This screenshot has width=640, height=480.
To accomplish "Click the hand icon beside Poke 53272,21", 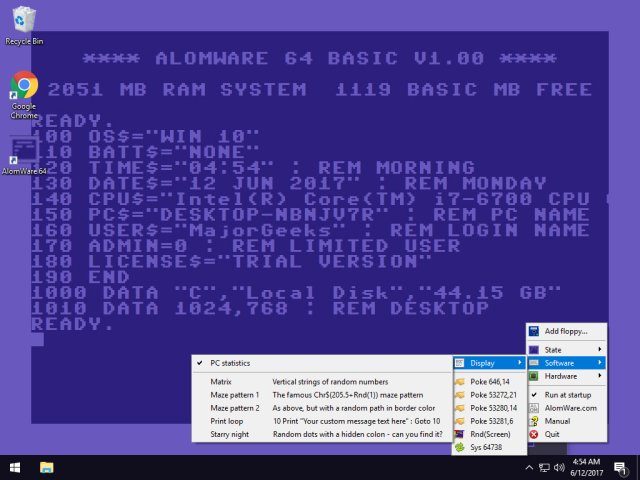I will click(x=460, y=395).
